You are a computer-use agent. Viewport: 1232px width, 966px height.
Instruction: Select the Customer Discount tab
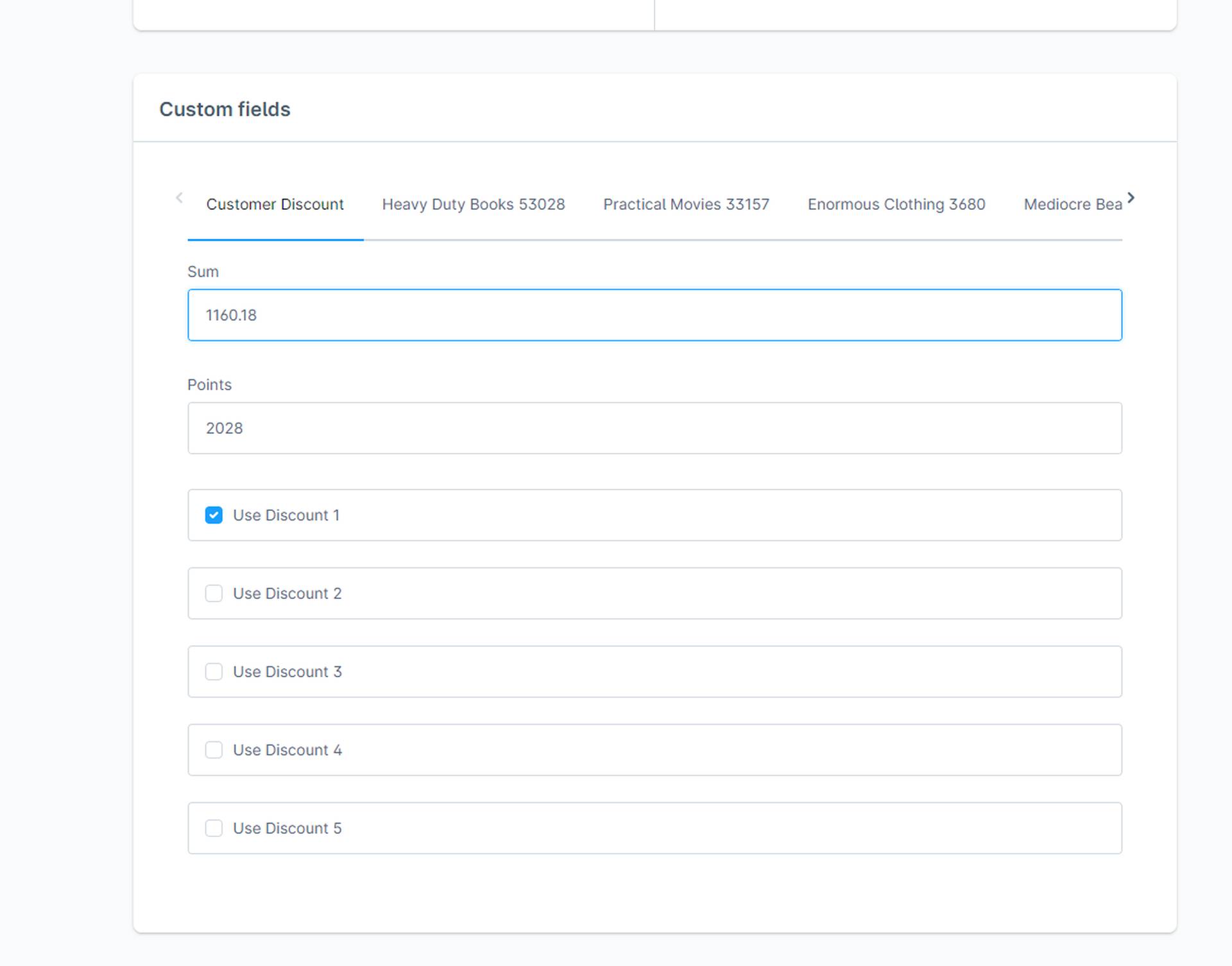[x=275, y=204]
